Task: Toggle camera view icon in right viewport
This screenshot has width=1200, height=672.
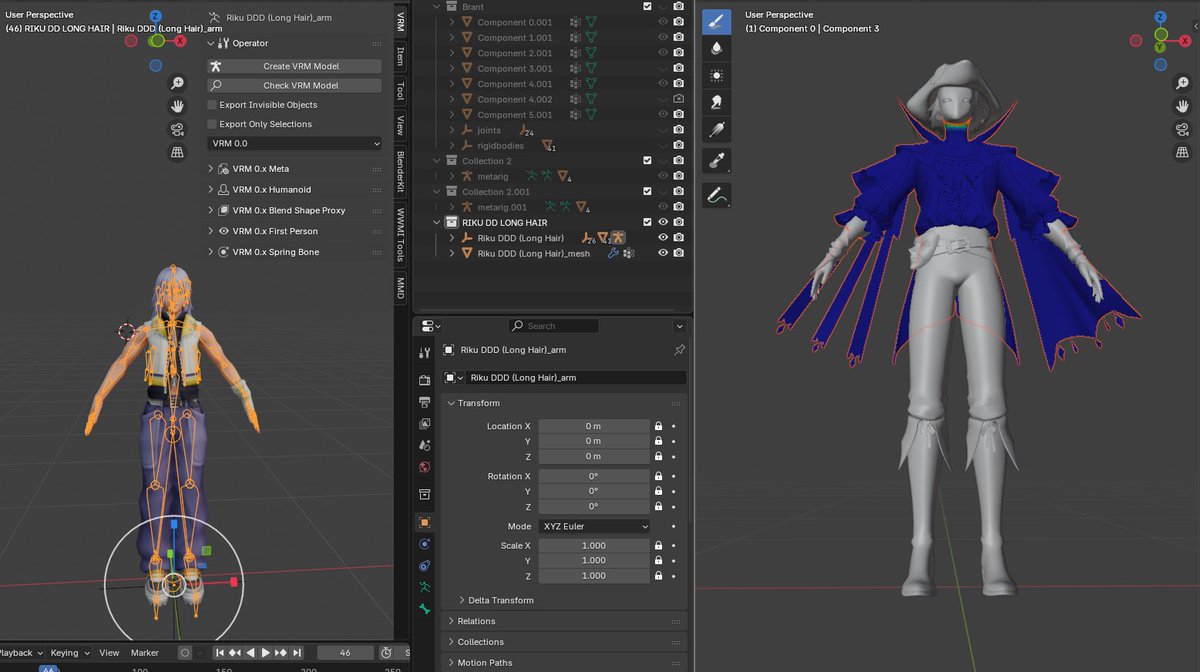Action: (1181, 129)
